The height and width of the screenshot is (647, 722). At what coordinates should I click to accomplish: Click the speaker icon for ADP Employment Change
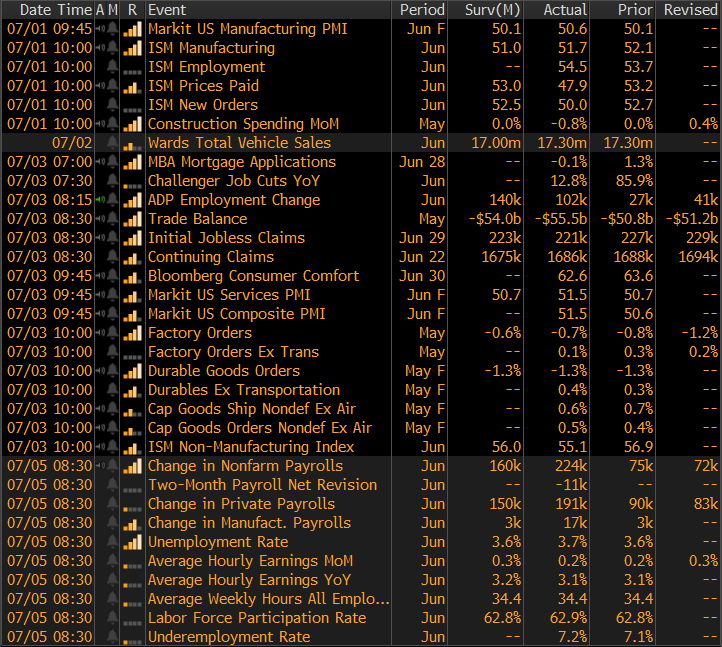coord(101,200)
